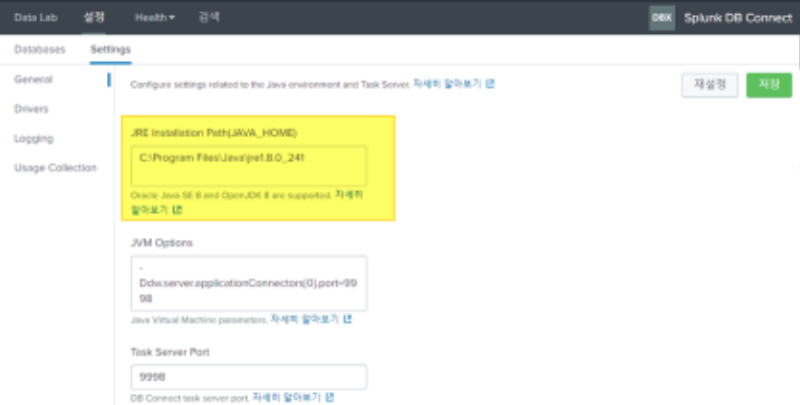Screen dimensions: 800x405
Task: Click the DBX app logo icon
Action: (661, 17)
